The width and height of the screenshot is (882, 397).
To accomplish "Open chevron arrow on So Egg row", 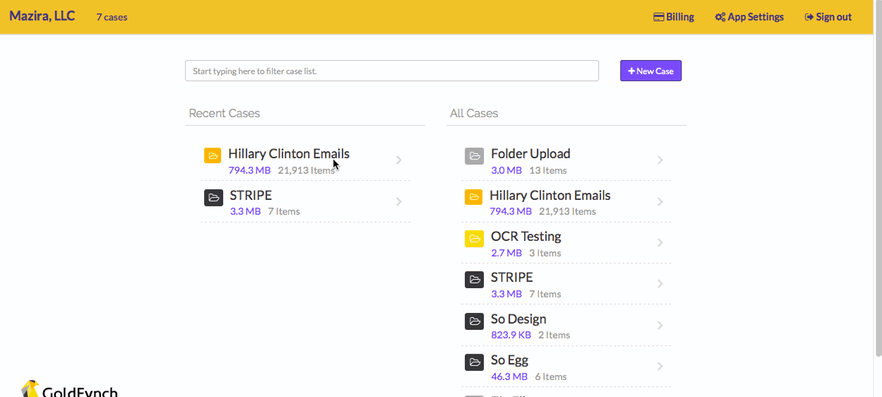I will (660, 367).
